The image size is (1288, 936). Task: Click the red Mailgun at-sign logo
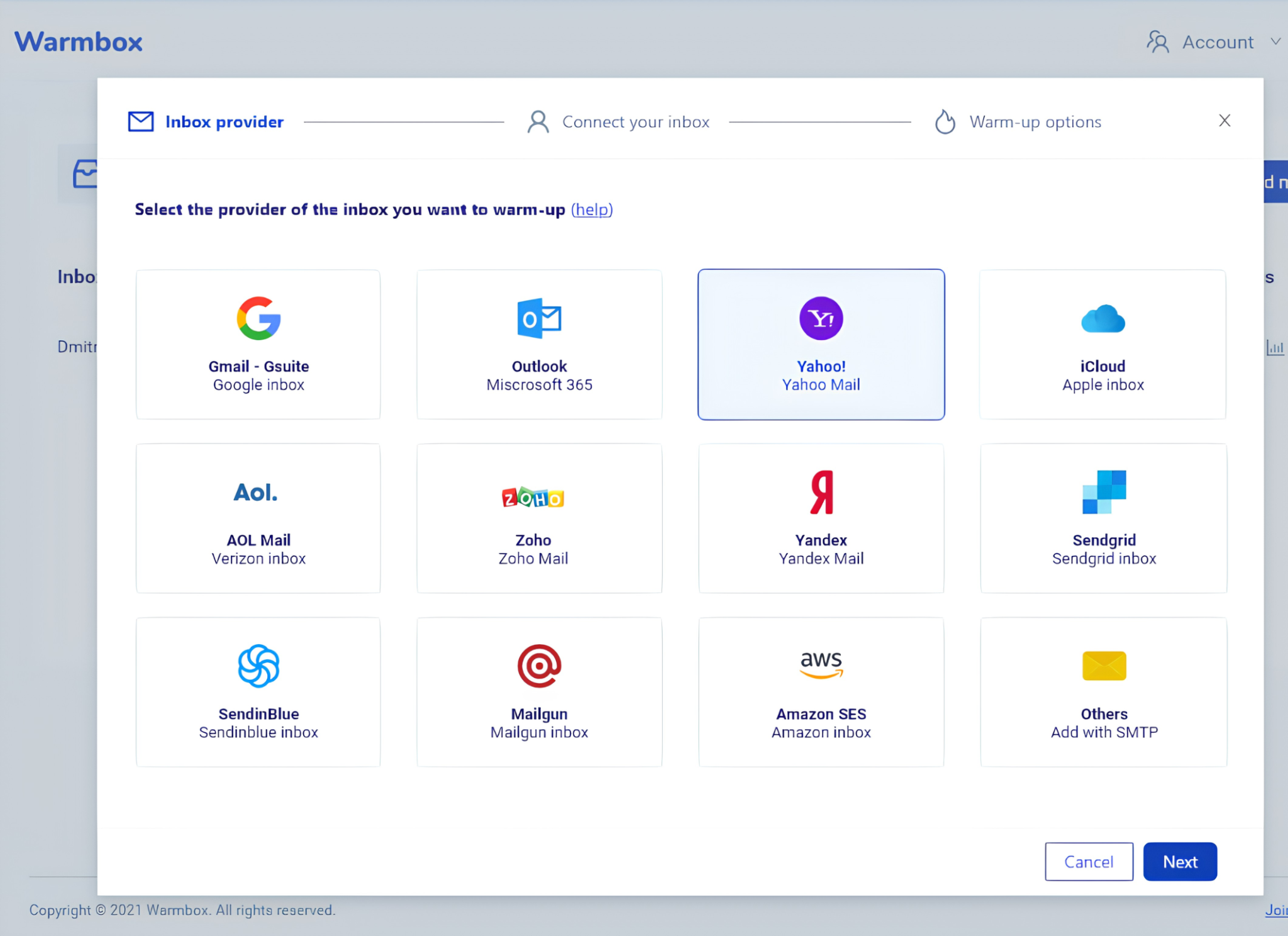[539, 666]
